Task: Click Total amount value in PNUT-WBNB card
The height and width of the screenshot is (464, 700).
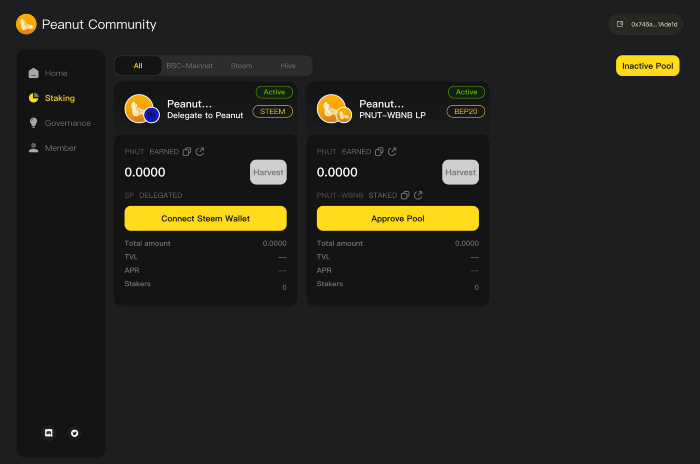Action: [467, 243]
